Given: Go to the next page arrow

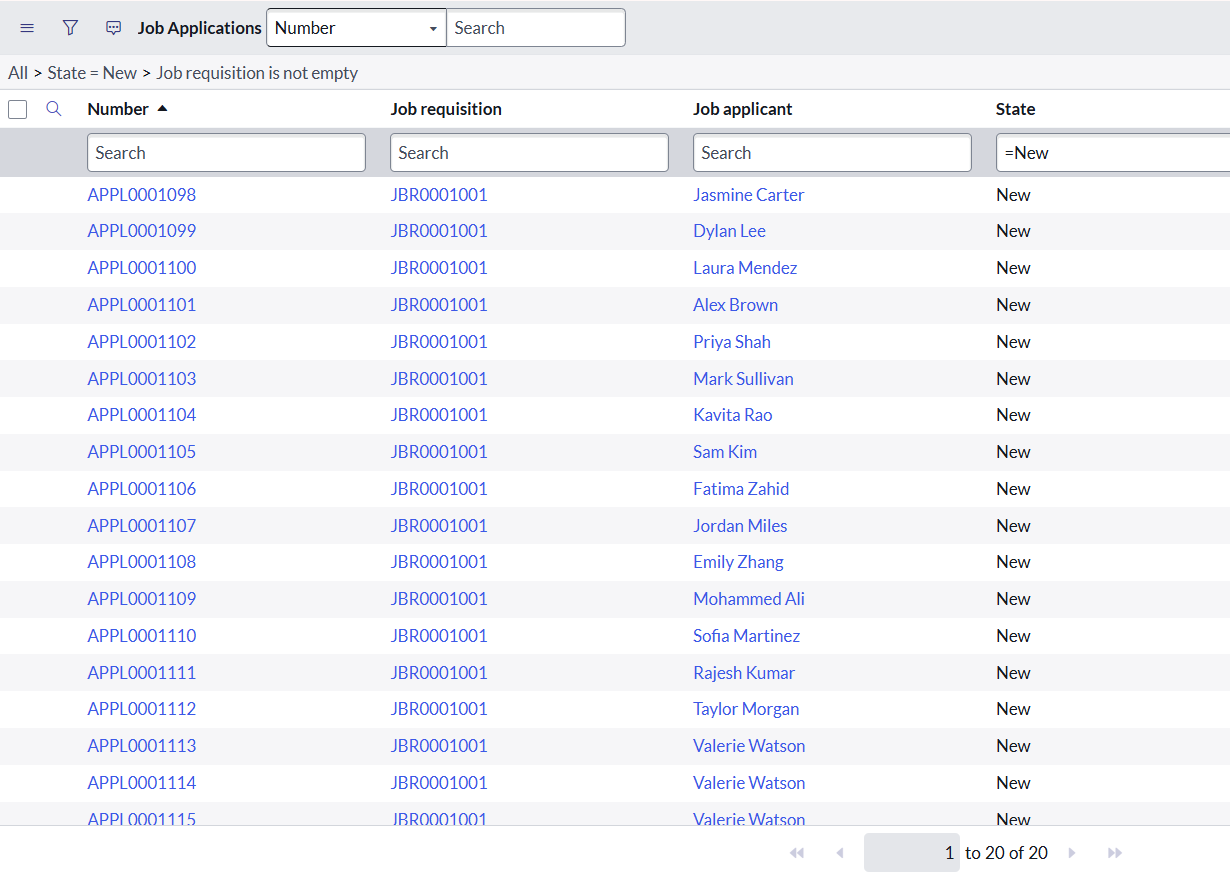Looking at the screenshot, I should pyautogui.click(x=1072, y=853).
